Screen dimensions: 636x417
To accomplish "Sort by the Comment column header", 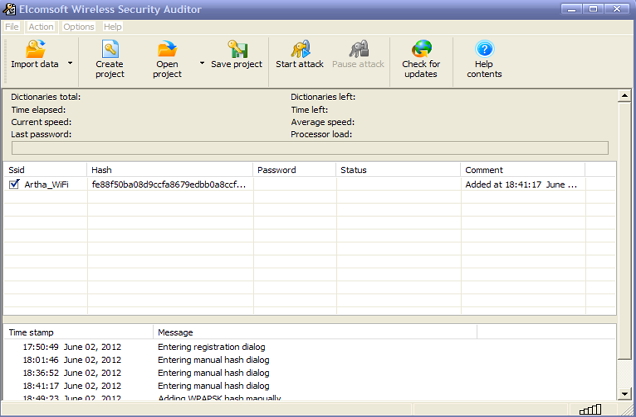I will [522, 170].
